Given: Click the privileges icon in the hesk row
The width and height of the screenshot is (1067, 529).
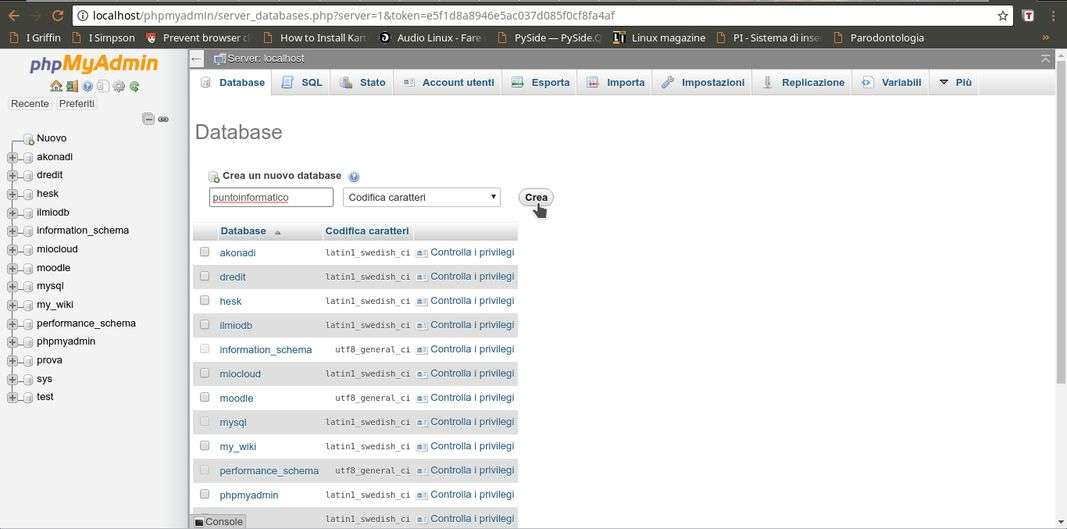Looking at the screenshot, I should tap(422, 301).
